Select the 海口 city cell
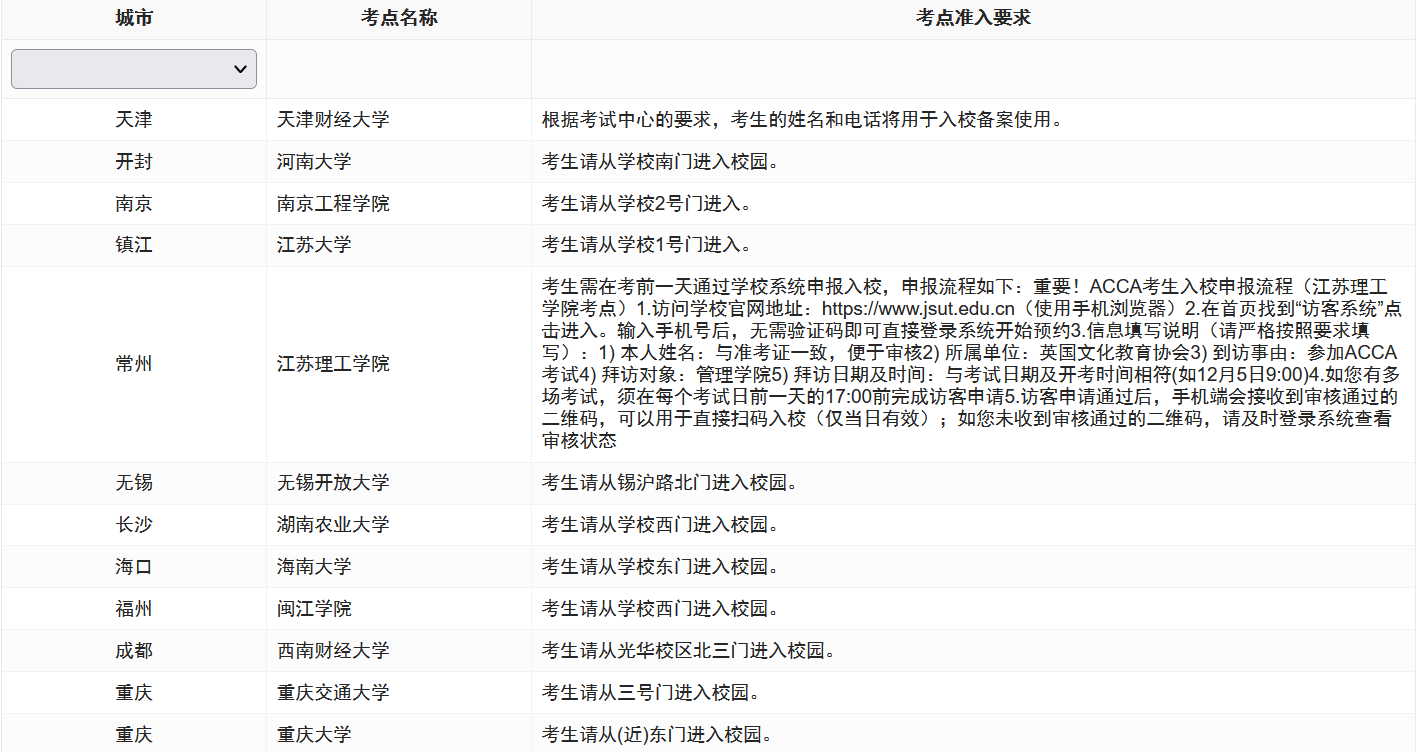The image size is (1418, 752). tap(134, 568)
